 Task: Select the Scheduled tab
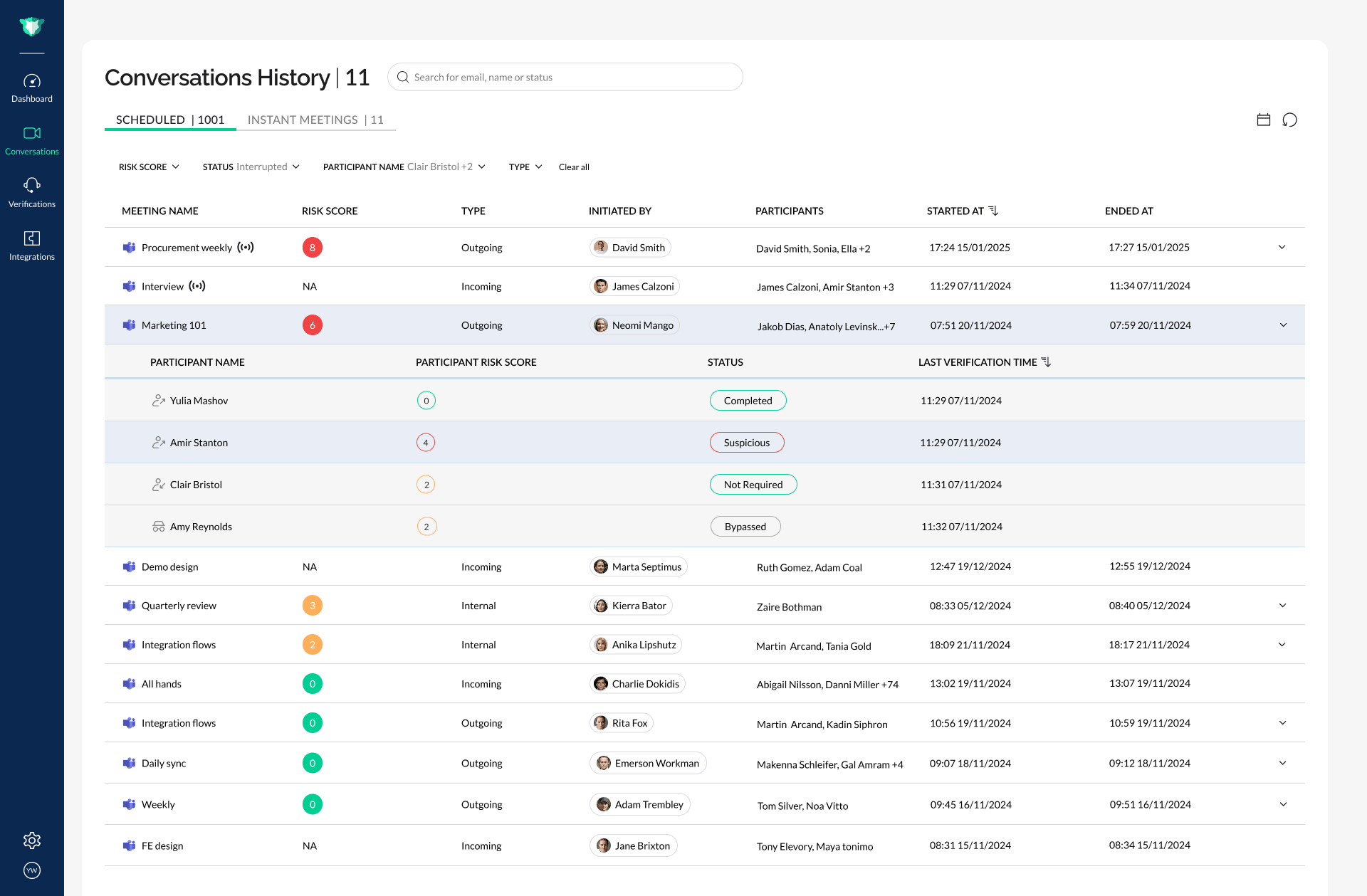coord(170,120)
